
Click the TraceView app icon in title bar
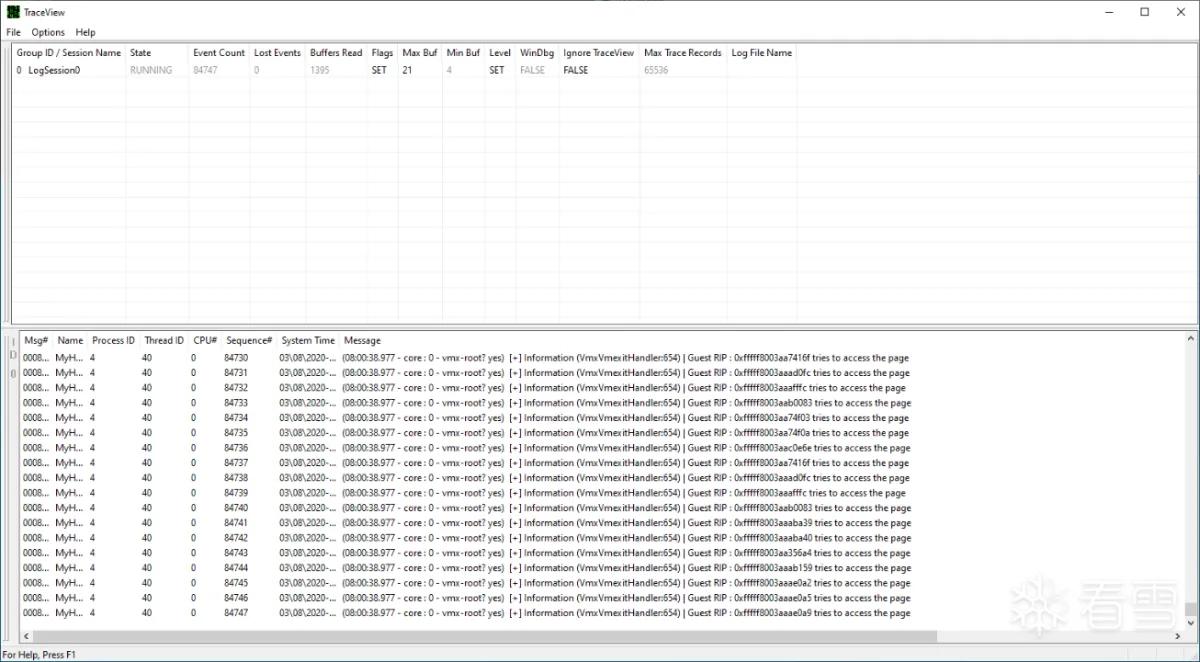coord(12,12)
